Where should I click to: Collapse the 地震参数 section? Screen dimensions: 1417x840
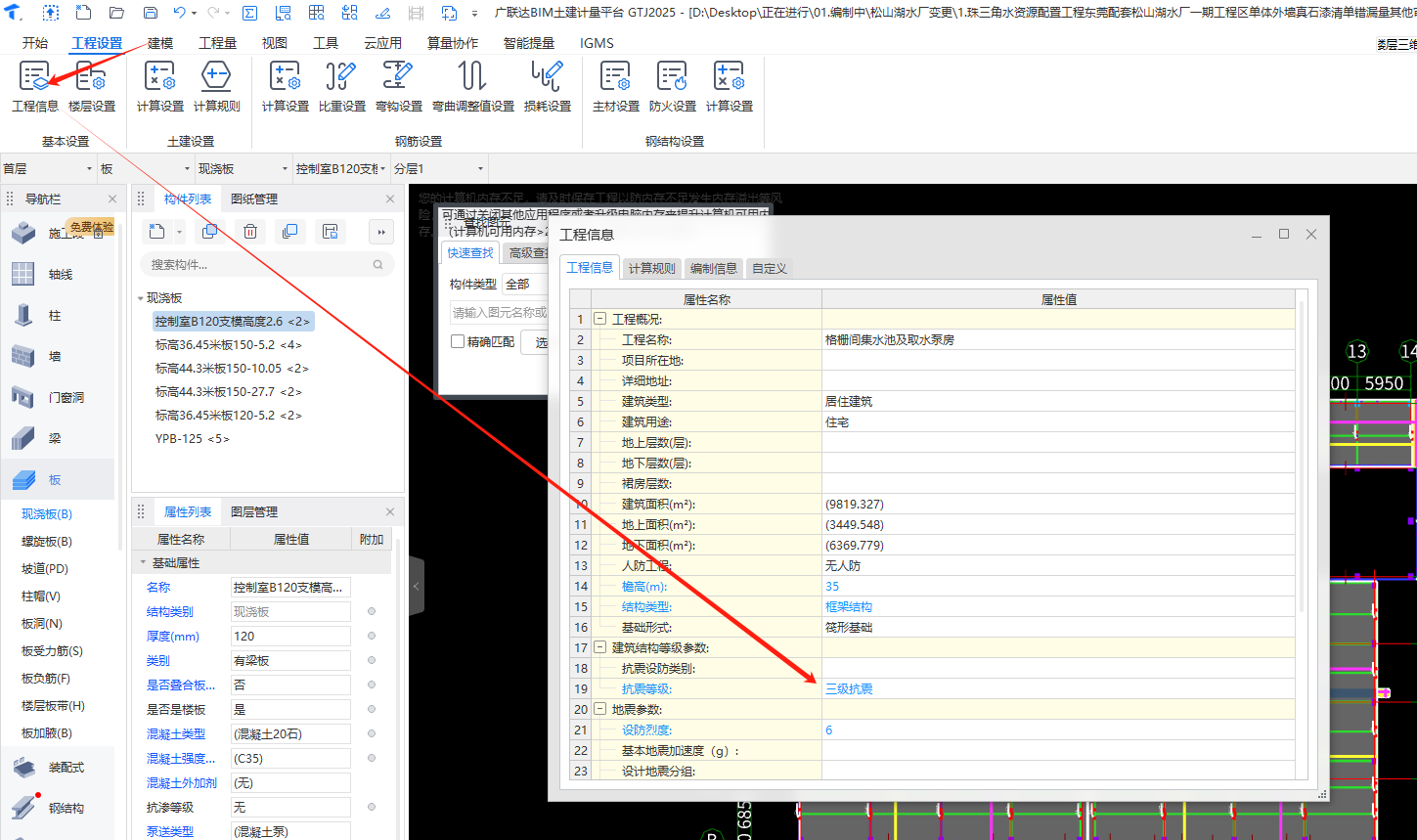tap(599, 709)
